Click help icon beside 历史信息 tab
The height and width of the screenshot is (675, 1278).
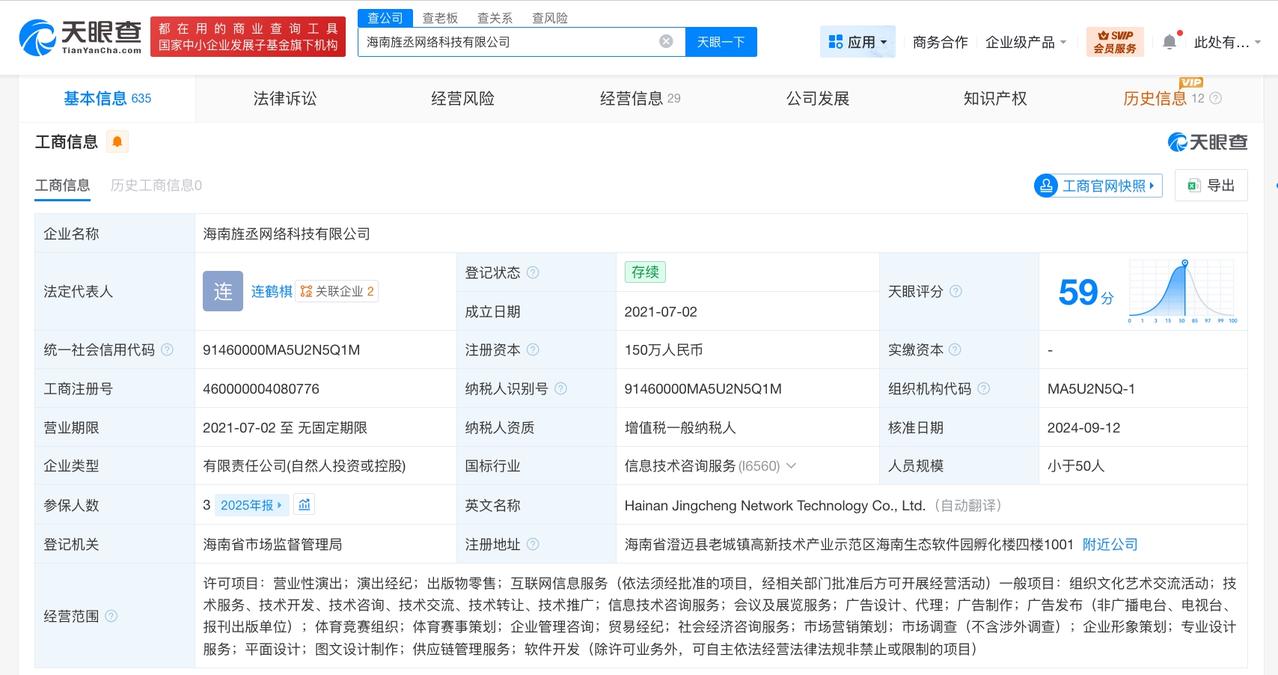click(1215, 98)
